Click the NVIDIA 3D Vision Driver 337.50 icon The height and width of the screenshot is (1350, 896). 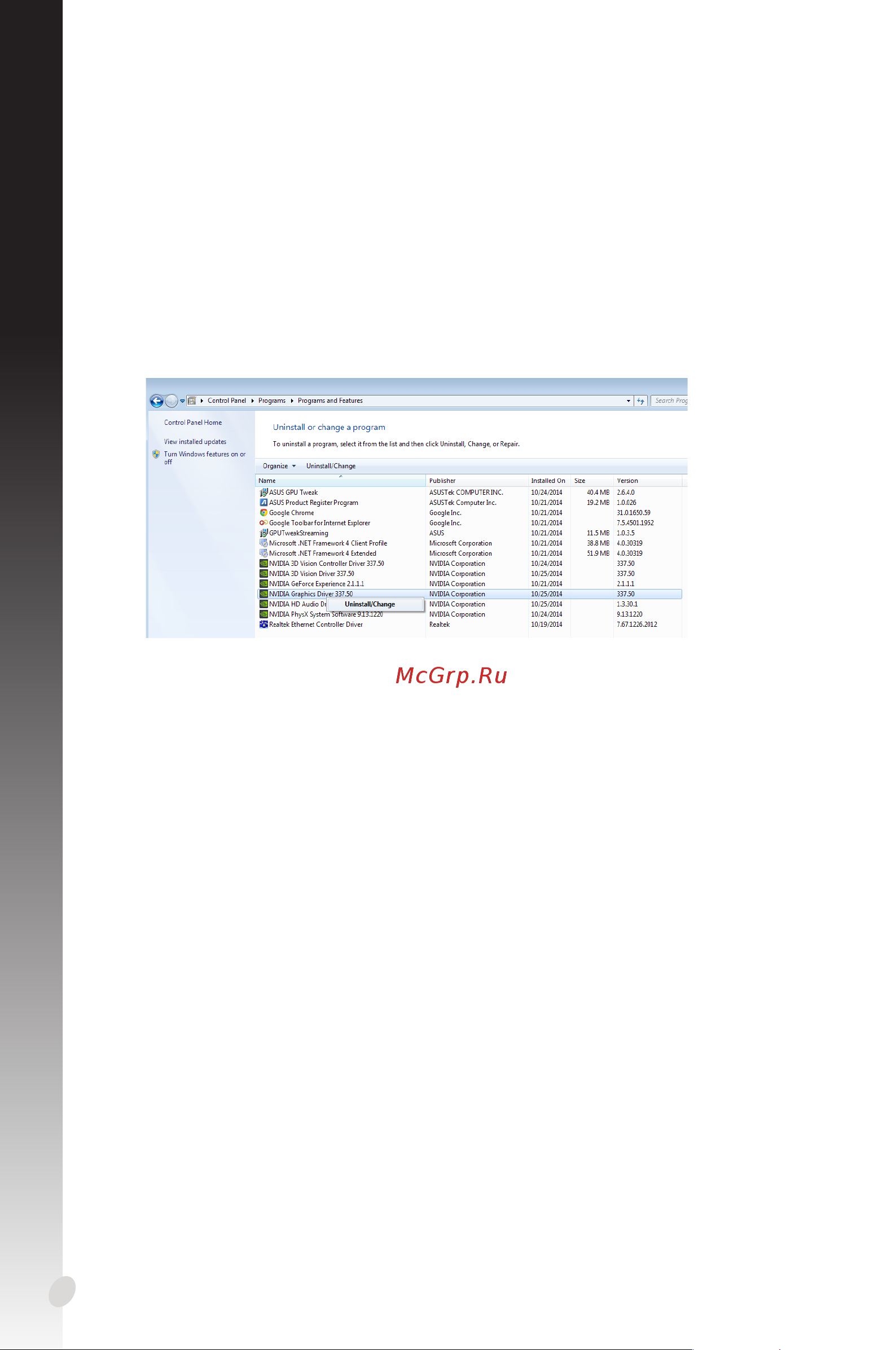(263, 574)
